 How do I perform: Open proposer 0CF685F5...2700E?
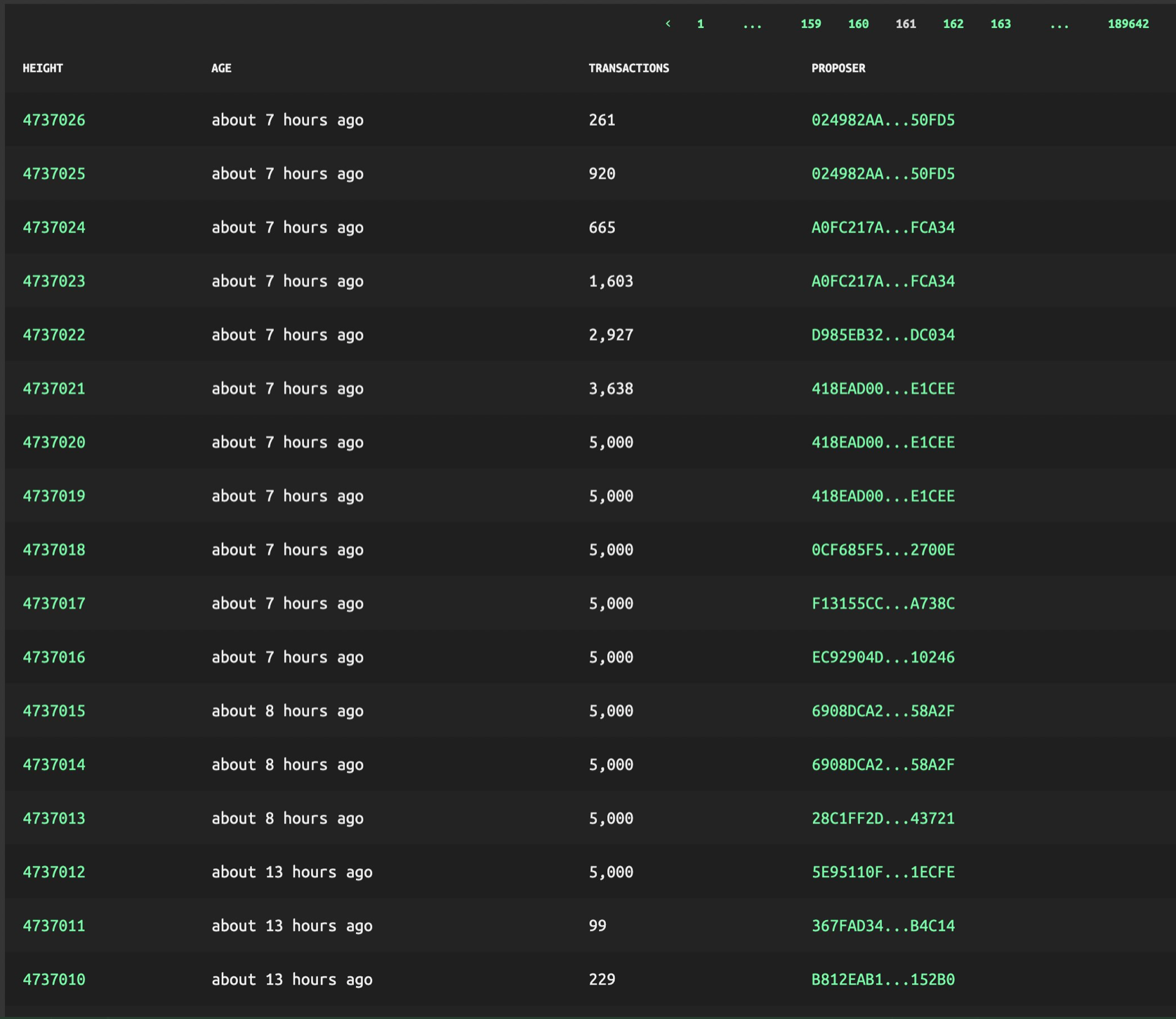[x=883, y=550]
